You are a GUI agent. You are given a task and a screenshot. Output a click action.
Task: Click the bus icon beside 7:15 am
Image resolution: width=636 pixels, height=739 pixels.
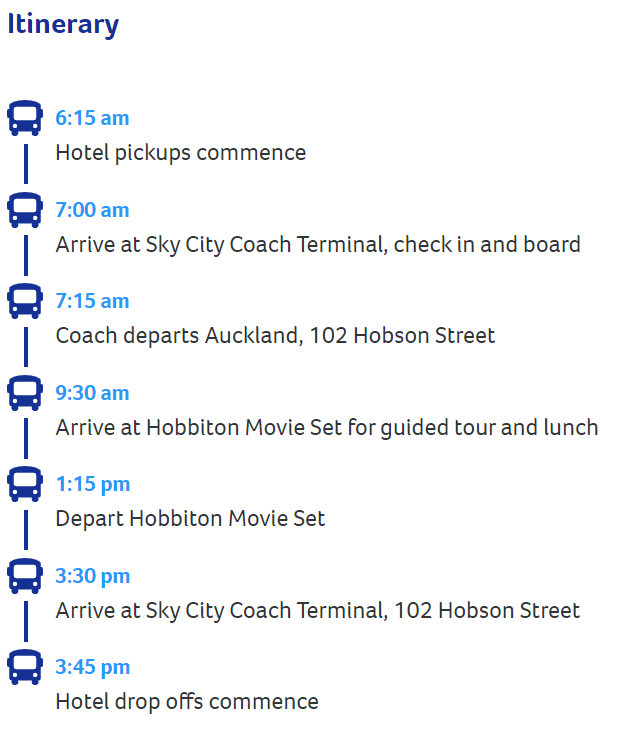25,301
